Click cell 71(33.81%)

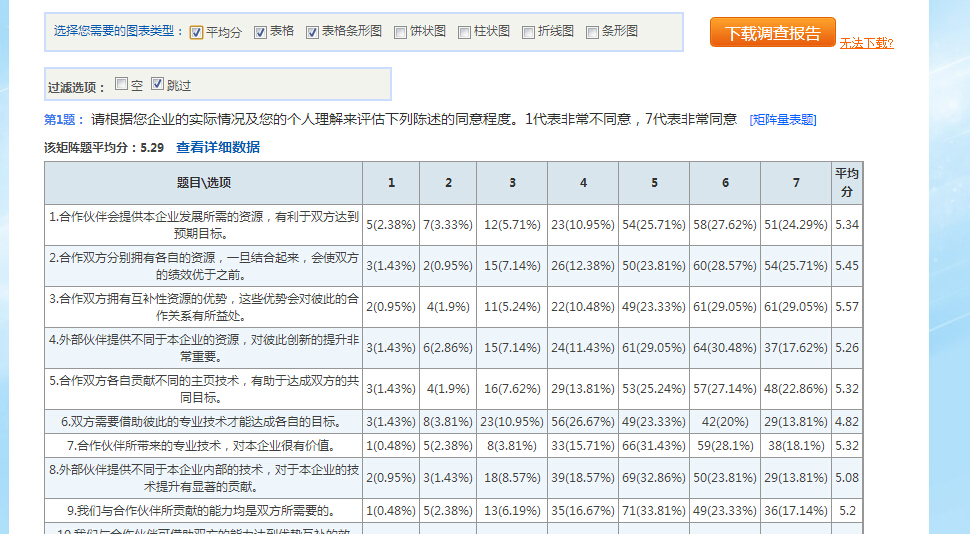click(x=654, y=511)
